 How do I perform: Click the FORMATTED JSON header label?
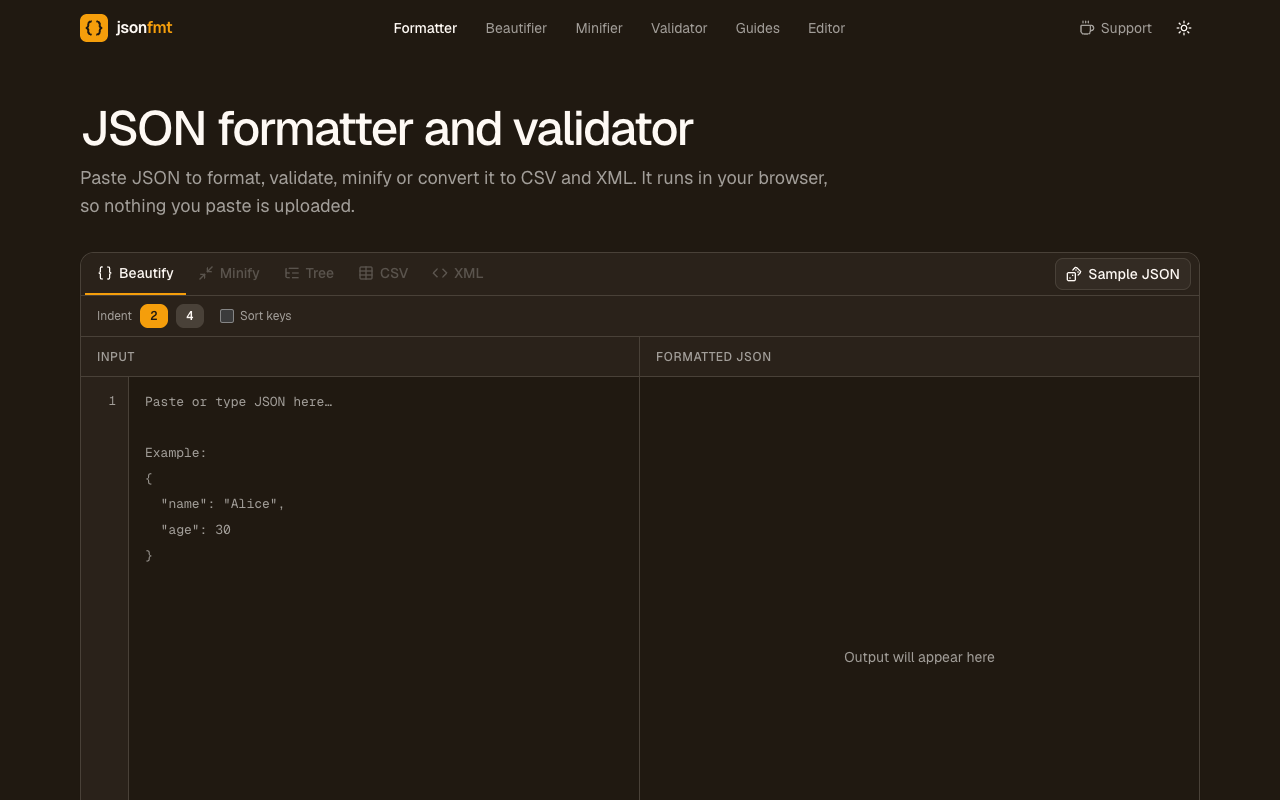pyautogui.click(x=714, y=357)
